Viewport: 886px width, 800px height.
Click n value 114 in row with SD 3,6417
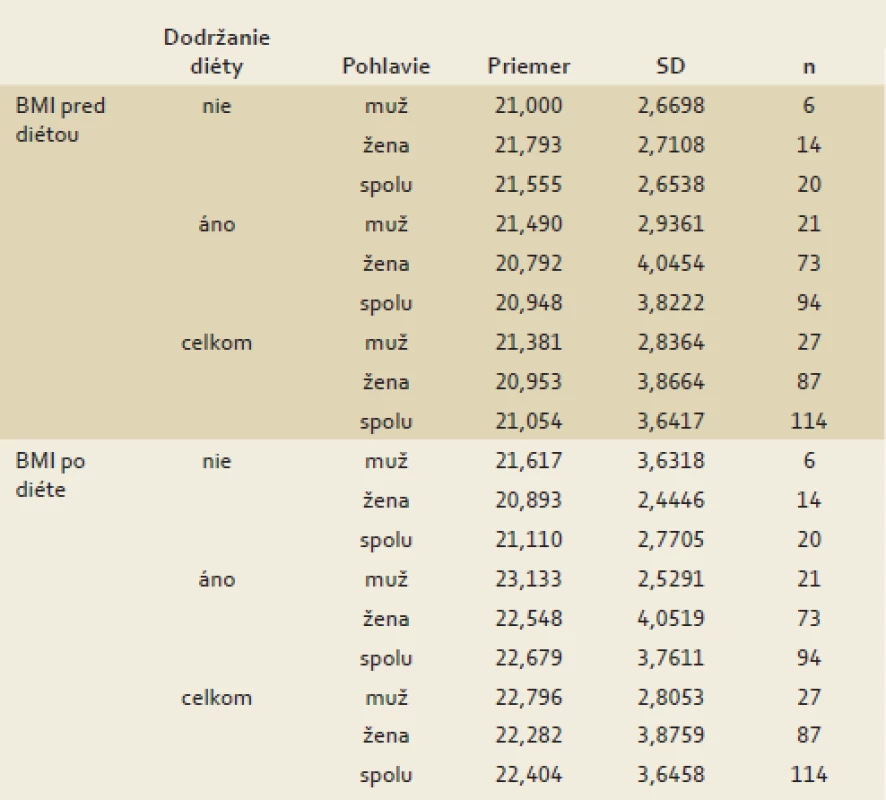(809, 421)
